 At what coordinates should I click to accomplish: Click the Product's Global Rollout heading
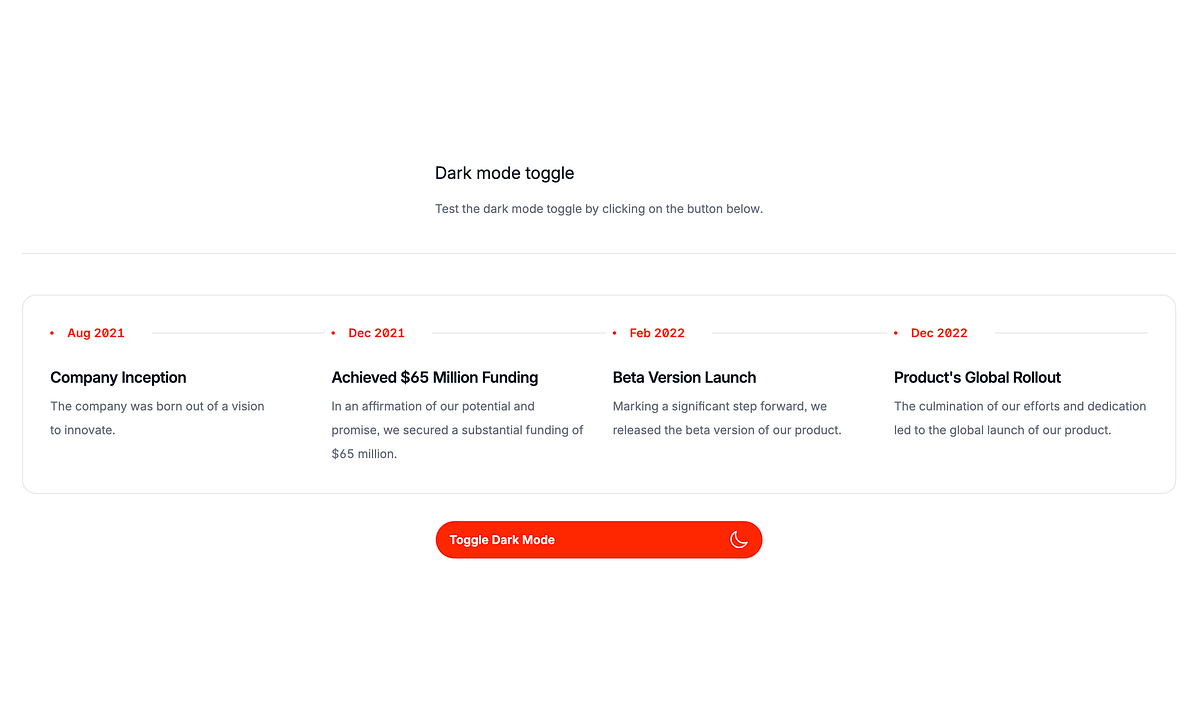(x=977, y=377)
